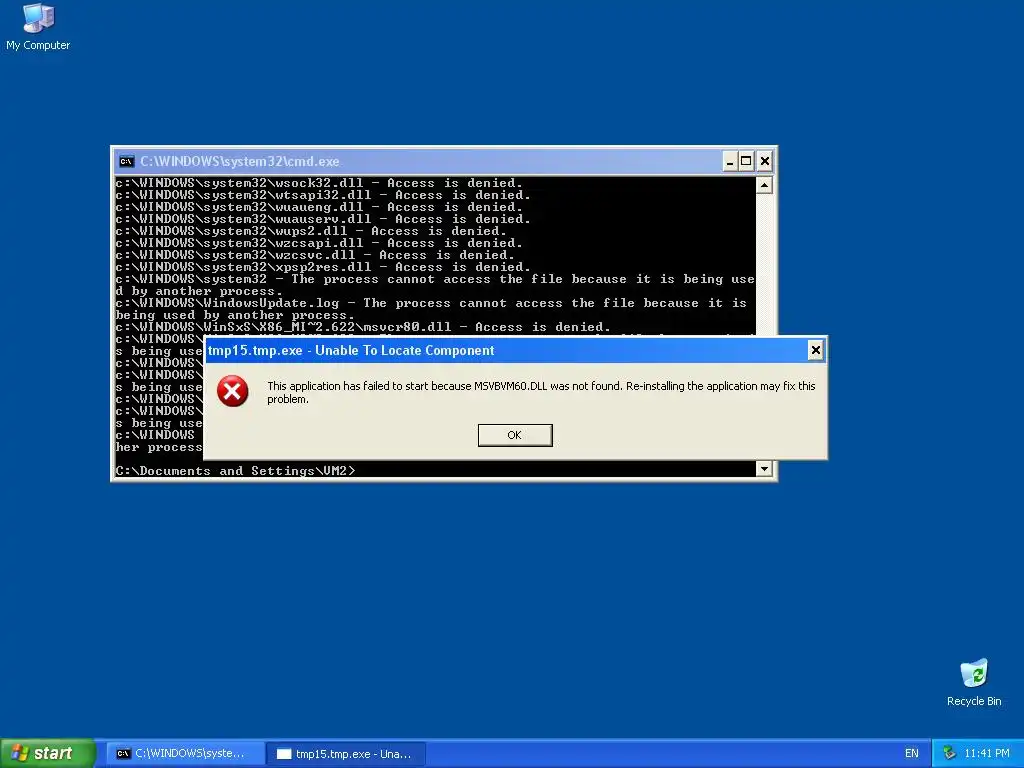This screenshot has width=1024, height=768.
Task: Select the Recycle Bin desktop icon
Action: click(x=974, y=682)
